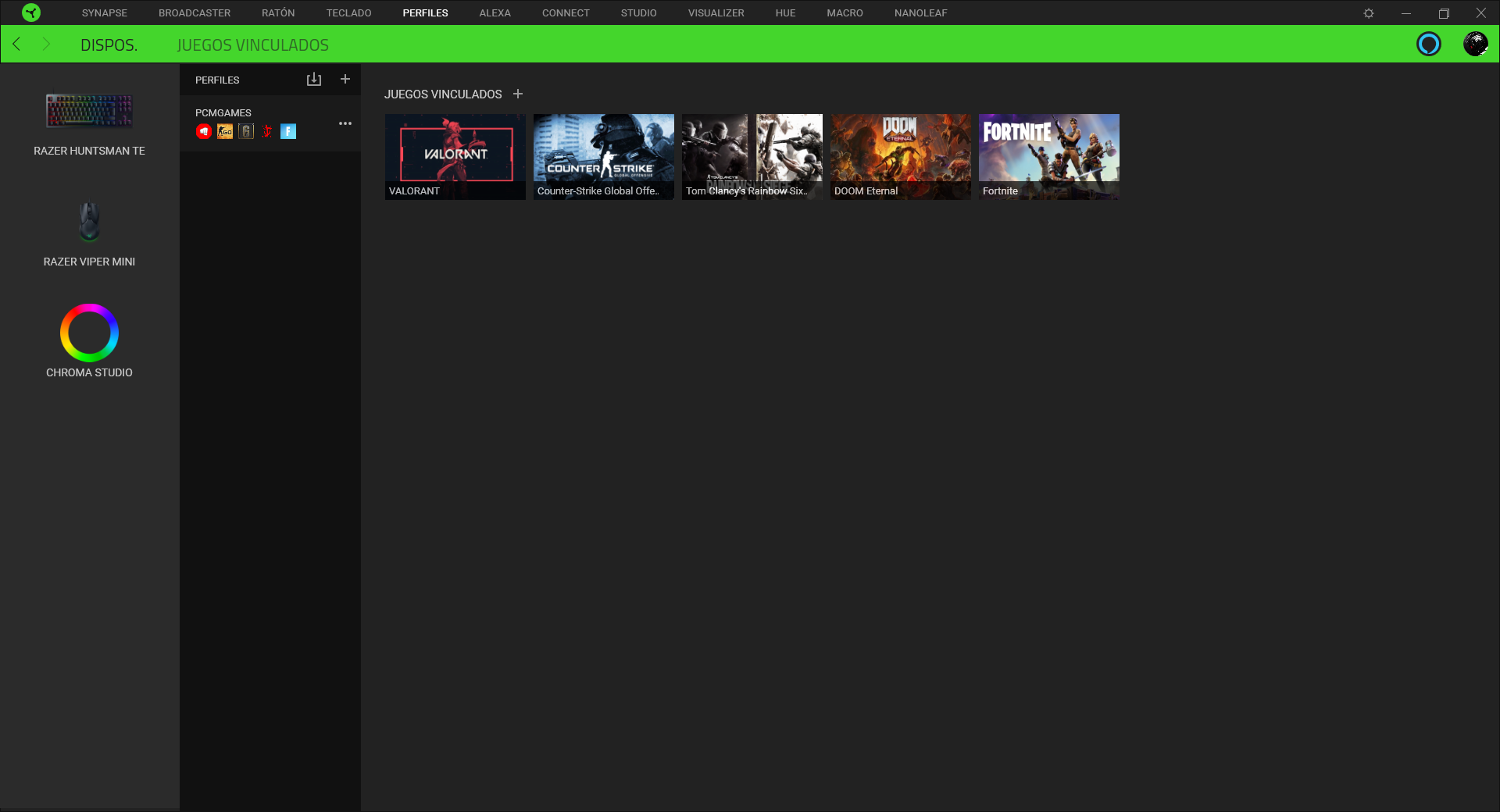Open the Fortnite game tile
The width and height of the screenshot is (1500, 812).
click(x=1049, y=157)
